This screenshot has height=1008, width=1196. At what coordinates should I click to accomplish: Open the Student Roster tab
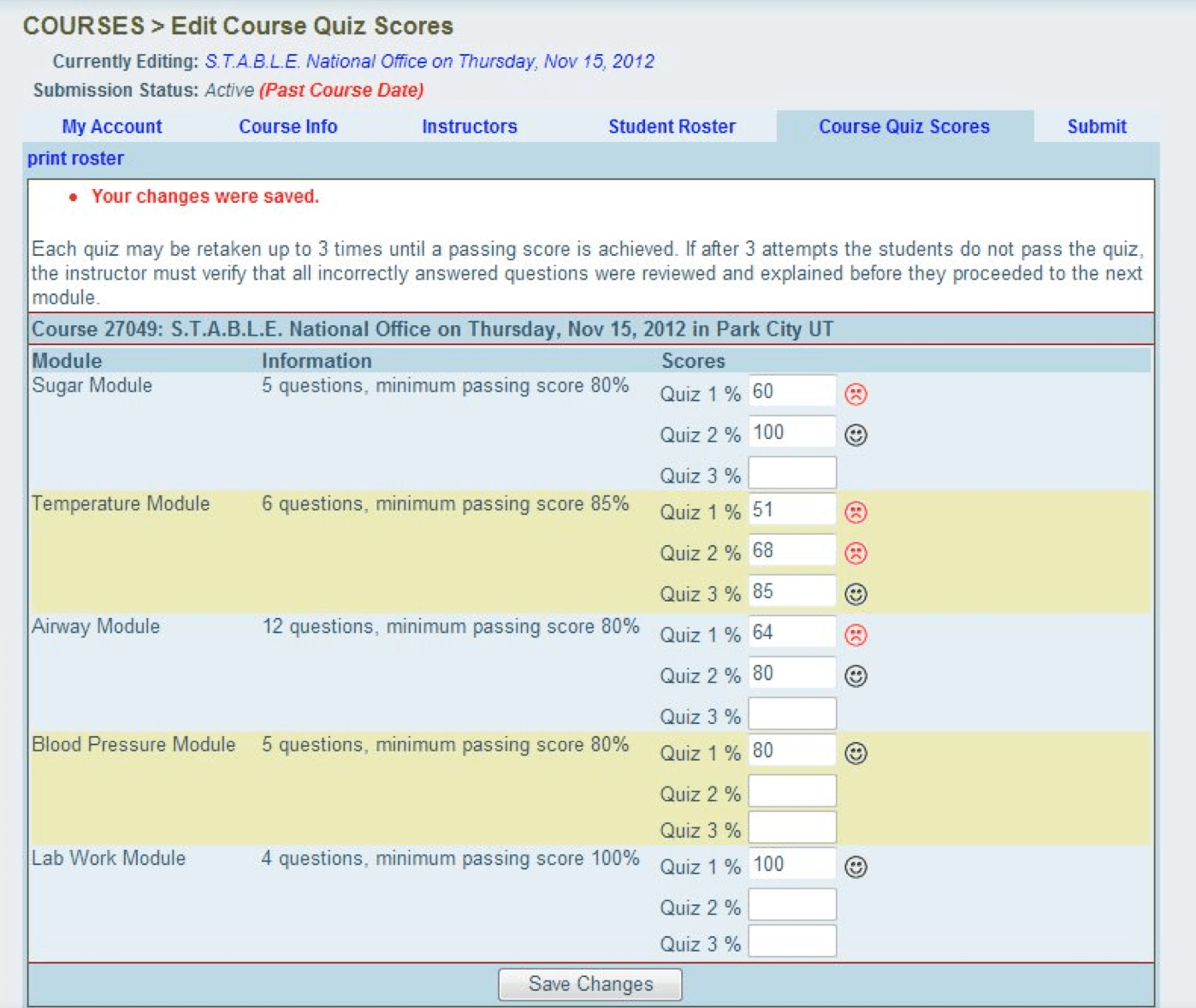point(671,127)
